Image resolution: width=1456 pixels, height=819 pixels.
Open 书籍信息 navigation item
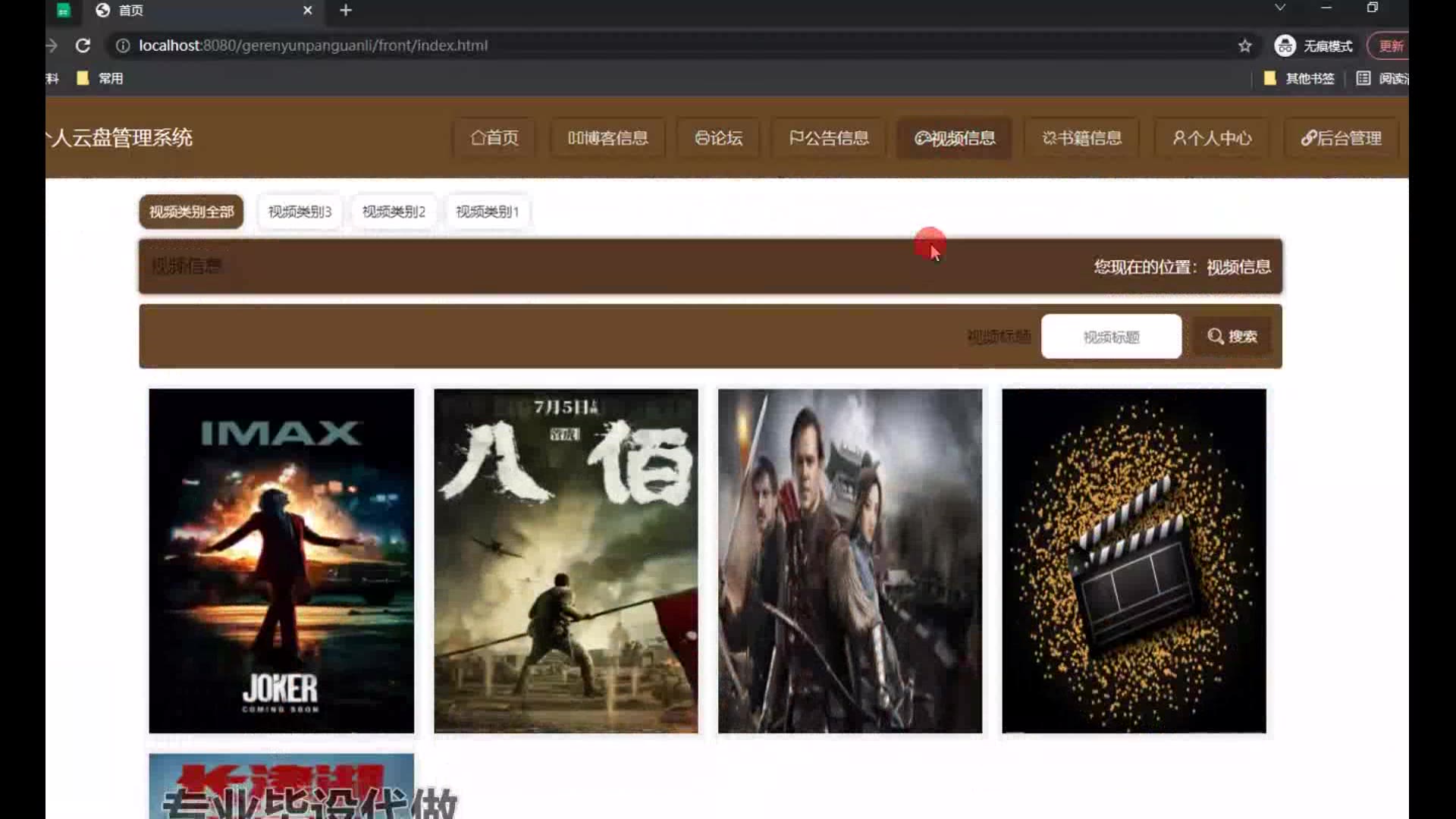click(1081, 138)
